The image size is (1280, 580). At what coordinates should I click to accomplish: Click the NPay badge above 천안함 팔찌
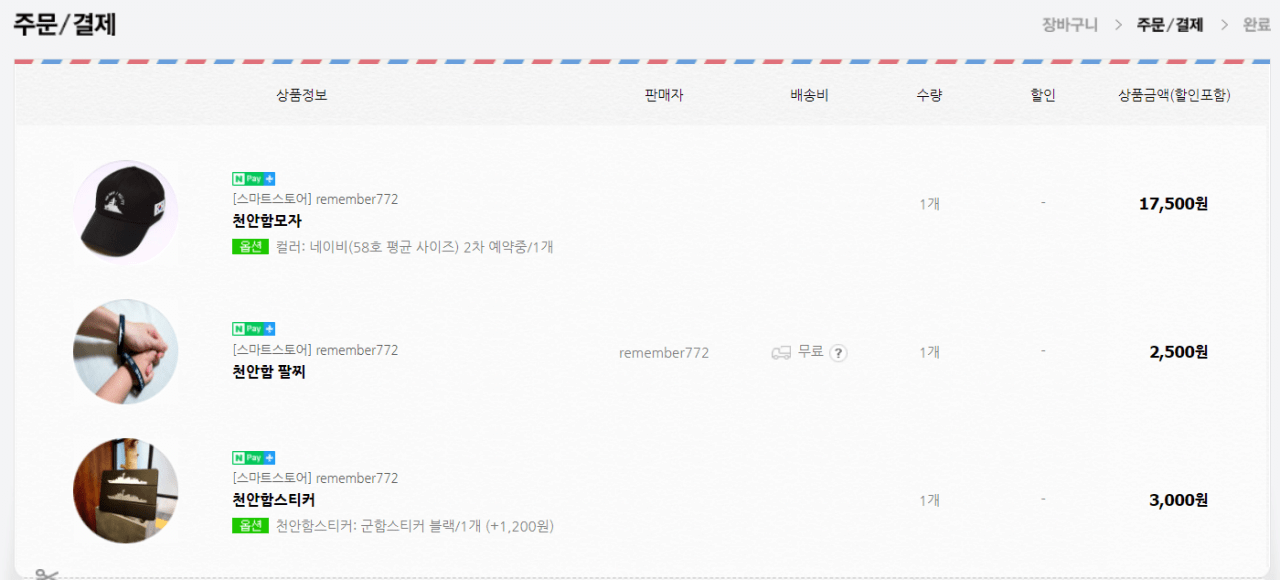(x=254, y=329)
